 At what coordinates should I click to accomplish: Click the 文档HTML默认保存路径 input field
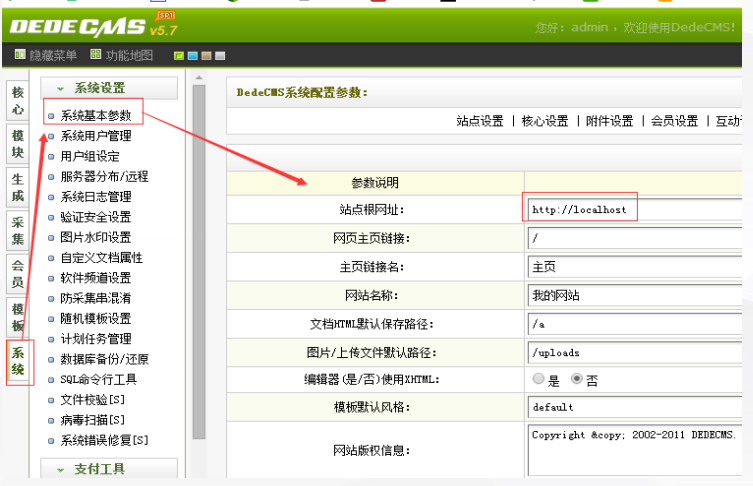(635, 324)
